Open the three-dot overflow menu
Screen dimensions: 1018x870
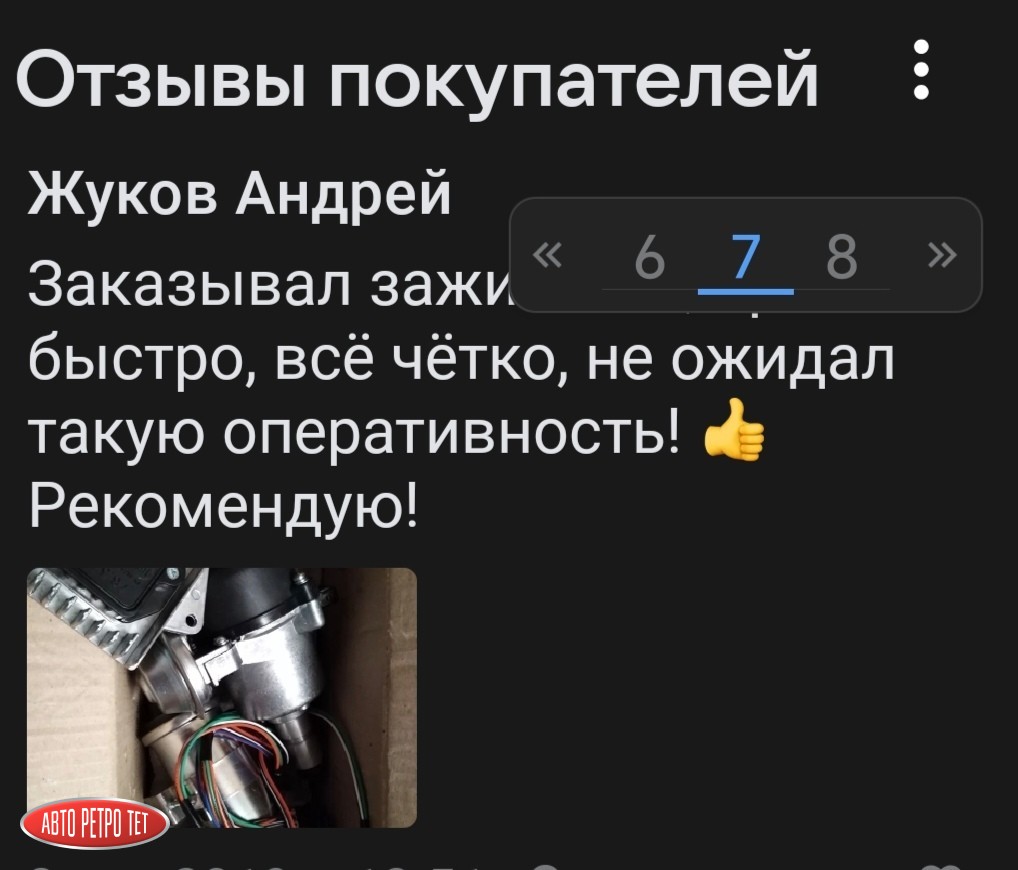coord(921,69)
